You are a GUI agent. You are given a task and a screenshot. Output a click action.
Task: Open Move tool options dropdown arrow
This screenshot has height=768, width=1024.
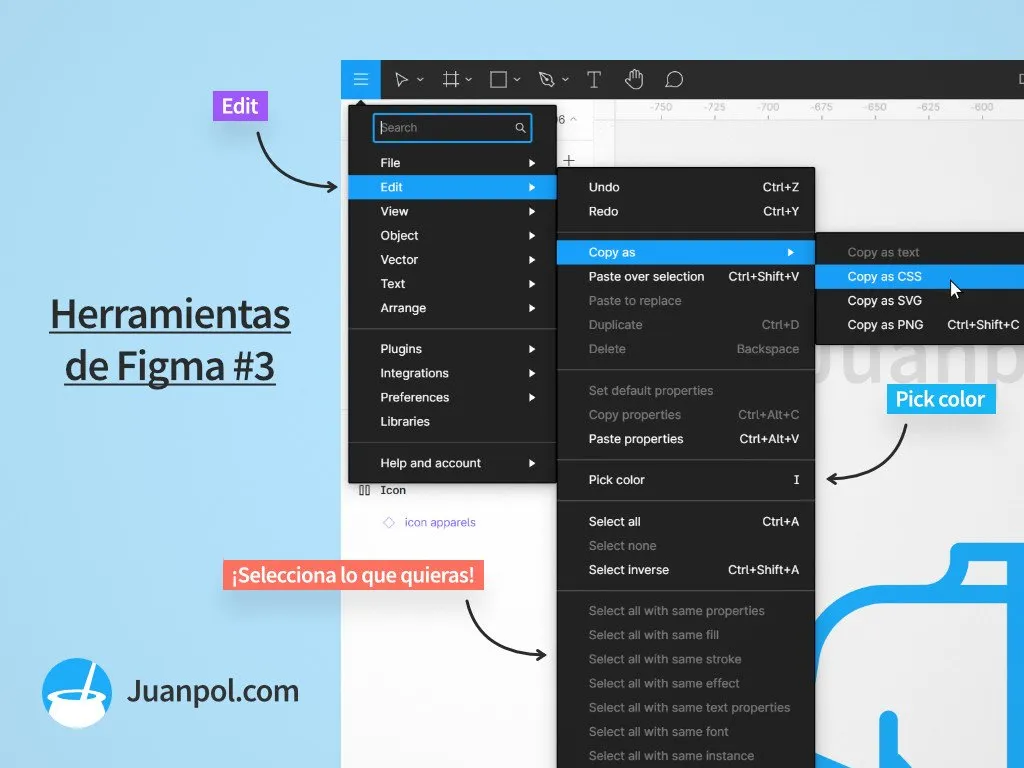tap(420, 80)
